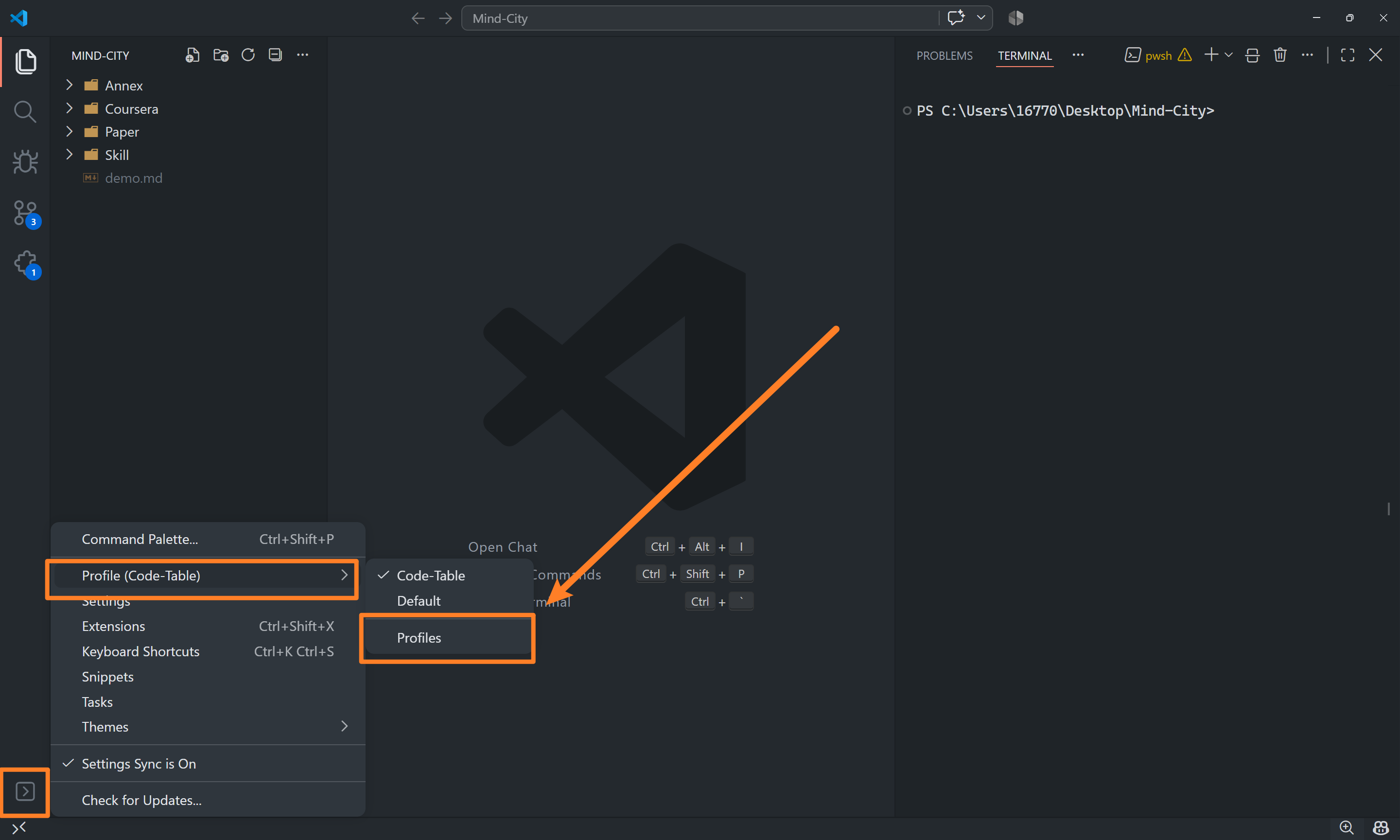
Task: Select Check for Updates menu entry
Action: coord(208,800)
